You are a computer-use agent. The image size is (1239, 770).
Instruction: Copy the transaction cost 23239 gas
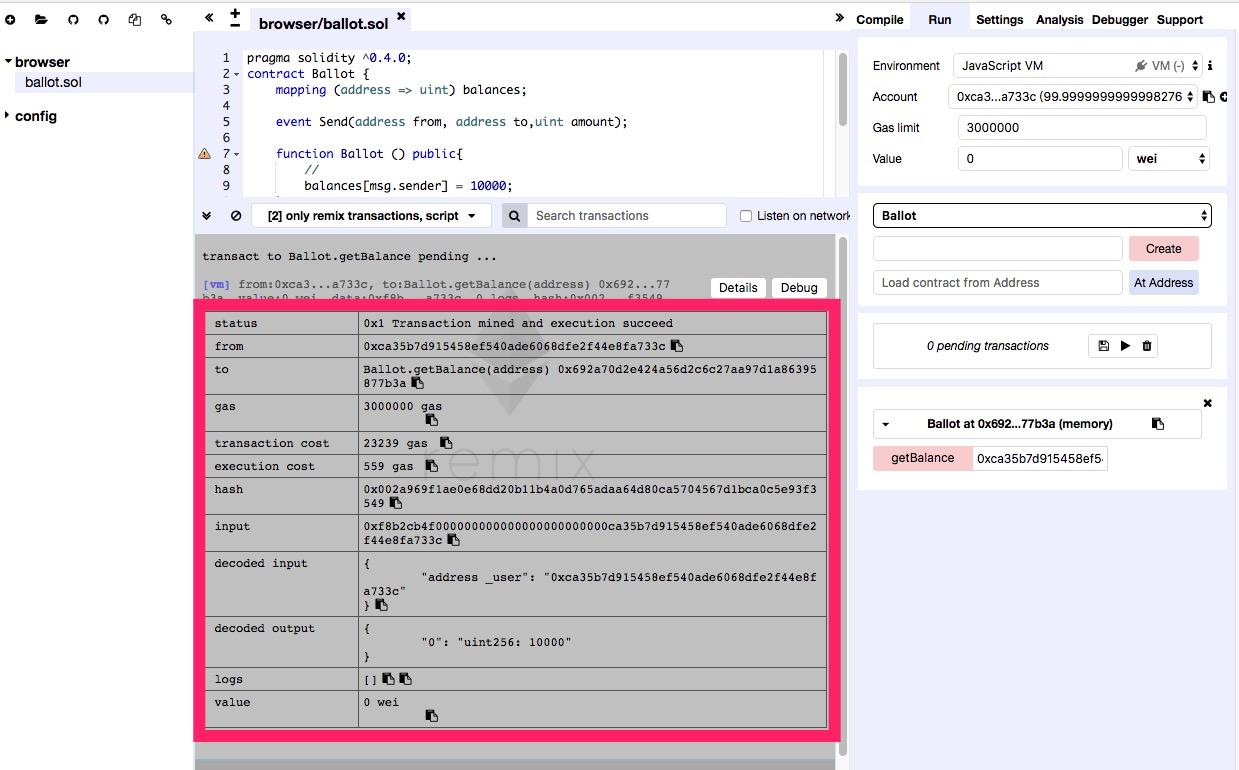click(446, 443)
